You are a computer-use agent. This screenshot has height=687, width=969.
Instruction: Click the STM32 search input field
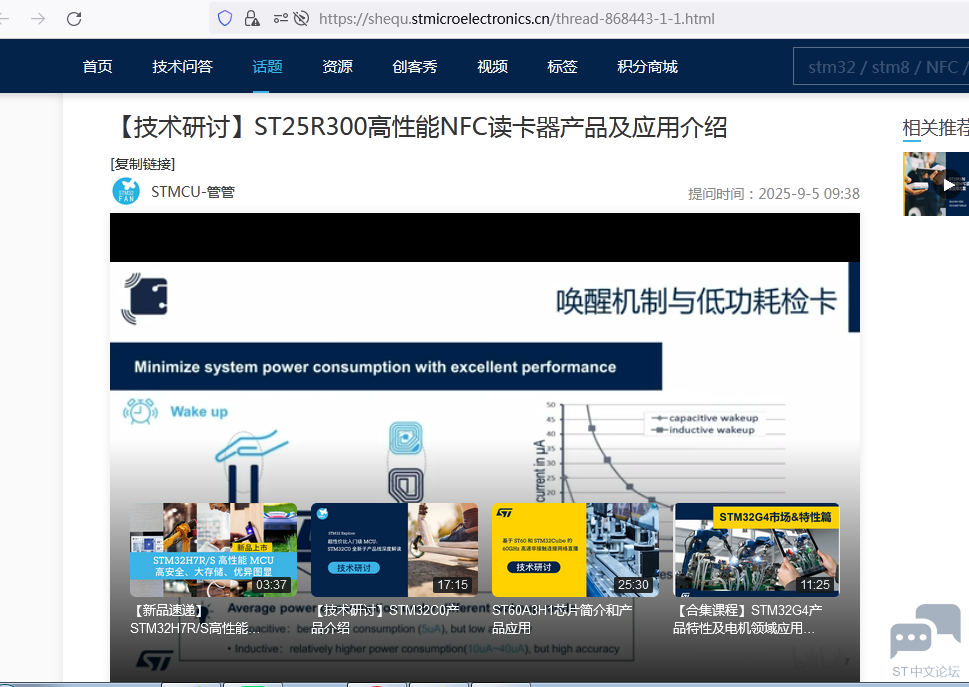(x=880, y=66)
